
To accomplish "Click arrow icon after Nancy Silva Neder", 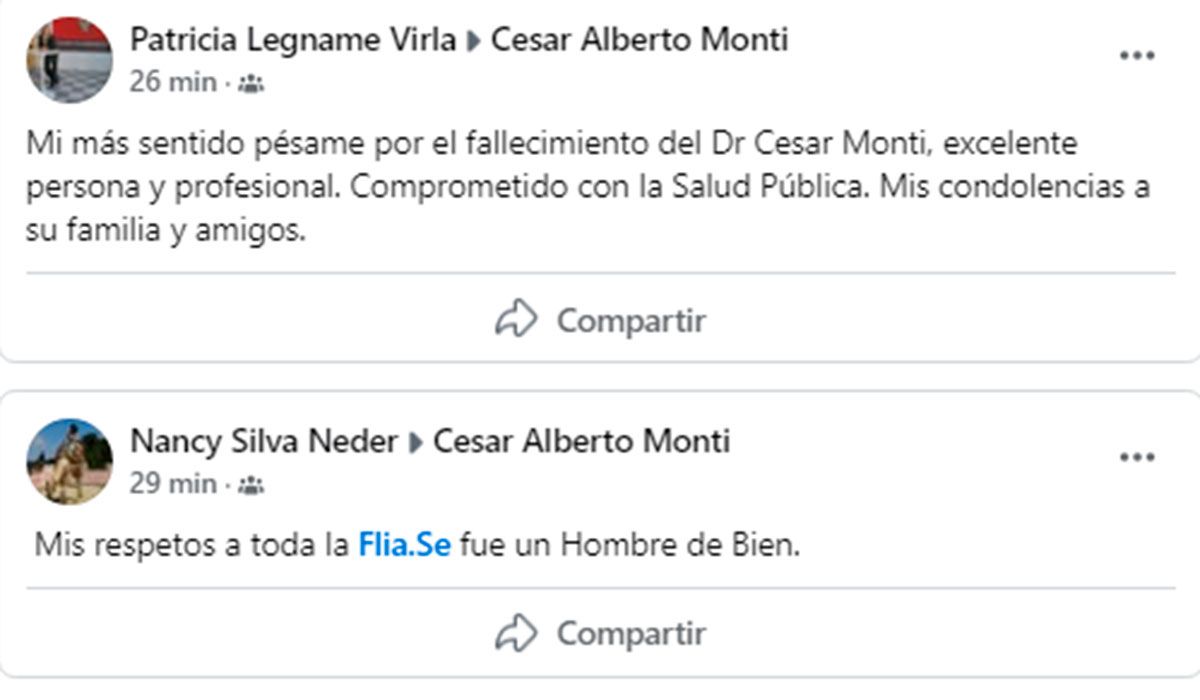I will point(416,443).
